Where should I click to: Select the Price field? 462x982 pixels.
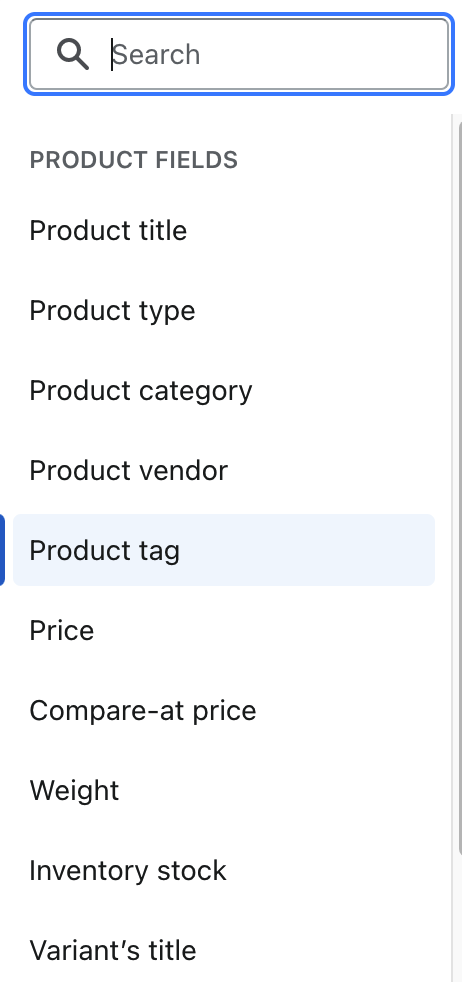click(223, 630)
